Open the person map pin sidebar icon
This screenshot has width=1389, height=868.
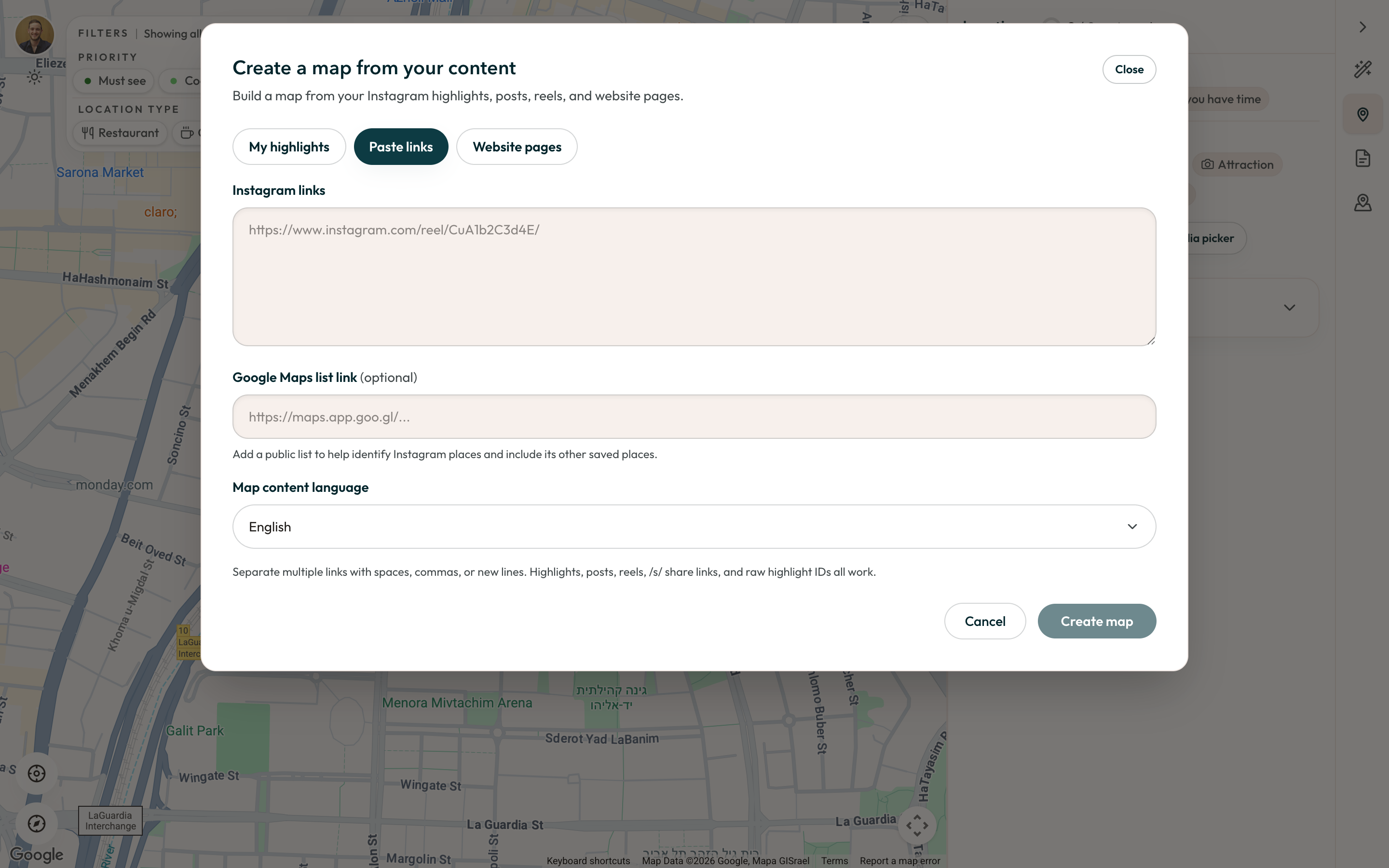point(1362,203)
